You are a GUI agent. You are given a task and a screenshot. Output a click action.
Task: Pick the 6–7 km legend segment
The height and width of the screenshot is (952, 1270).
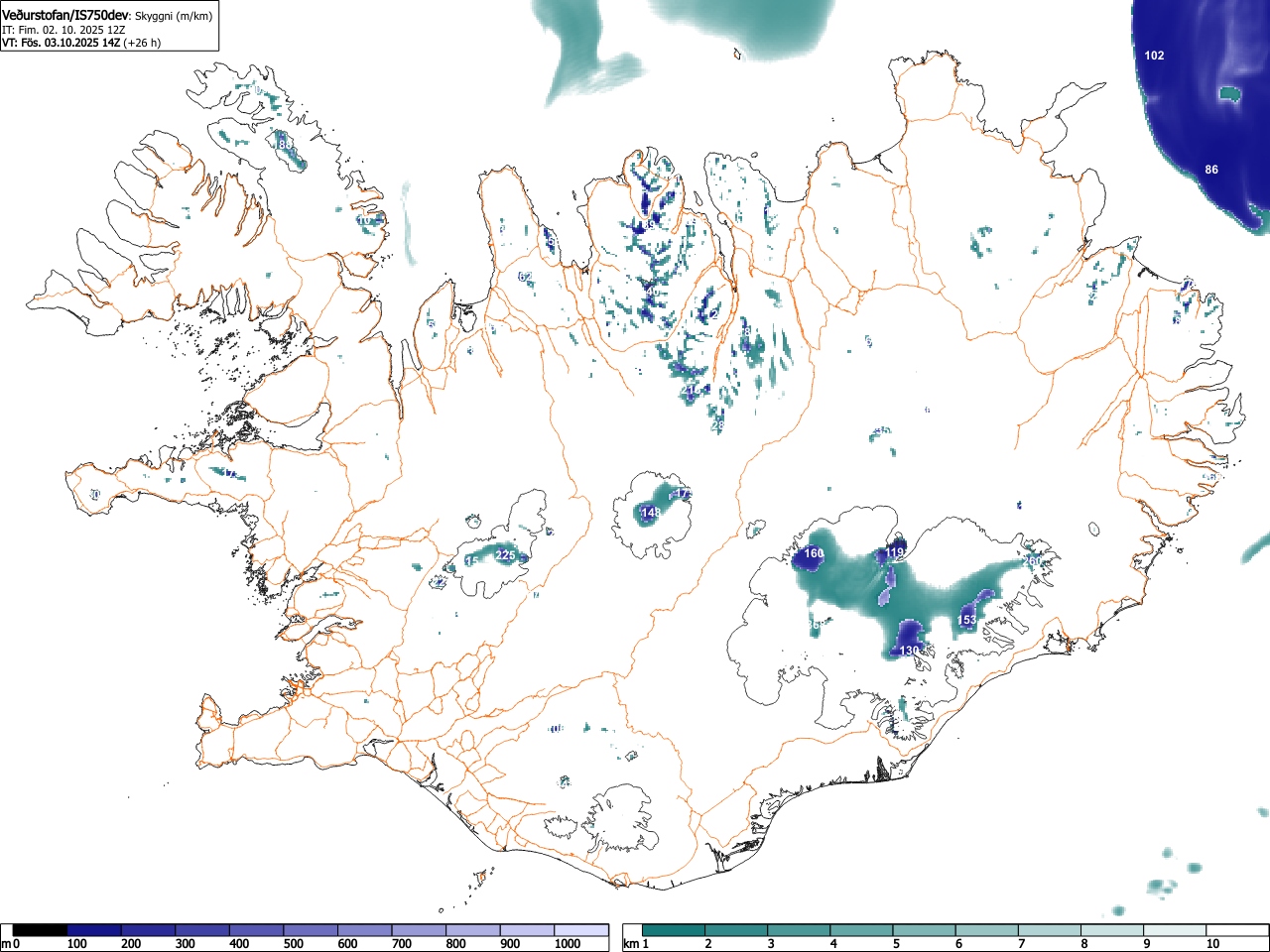(x=986, y=930)
